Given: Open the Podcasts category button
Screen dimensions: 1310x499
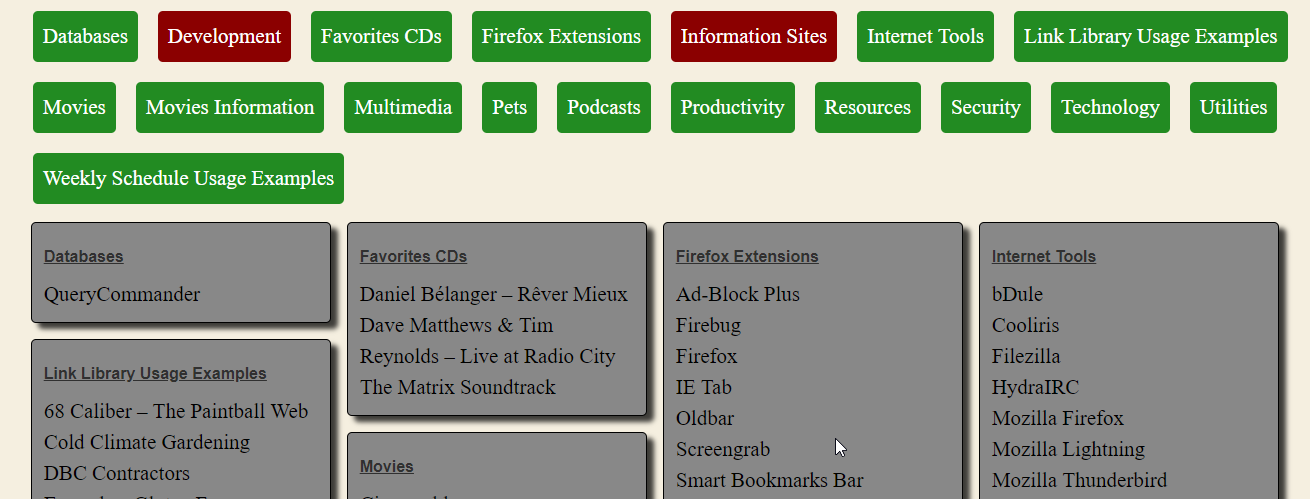Looking at the screenshot, I should coord(604,108).
